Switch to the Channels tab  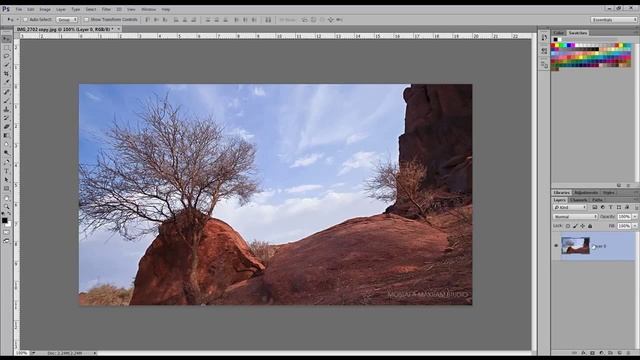click(x=578, y=200)
